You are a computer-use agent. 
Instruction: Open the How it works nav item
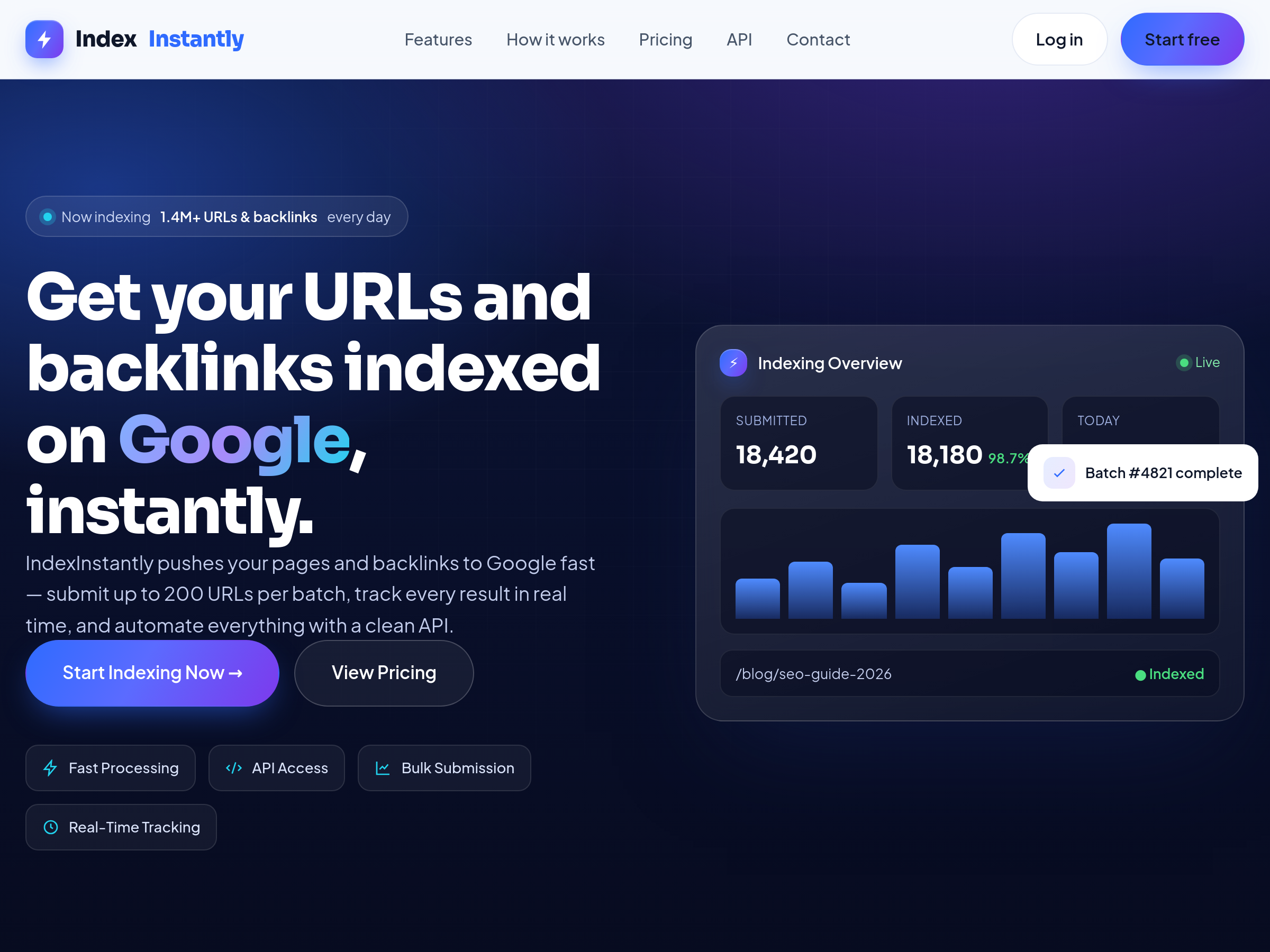pyautogui.click(x=555, y=40)
